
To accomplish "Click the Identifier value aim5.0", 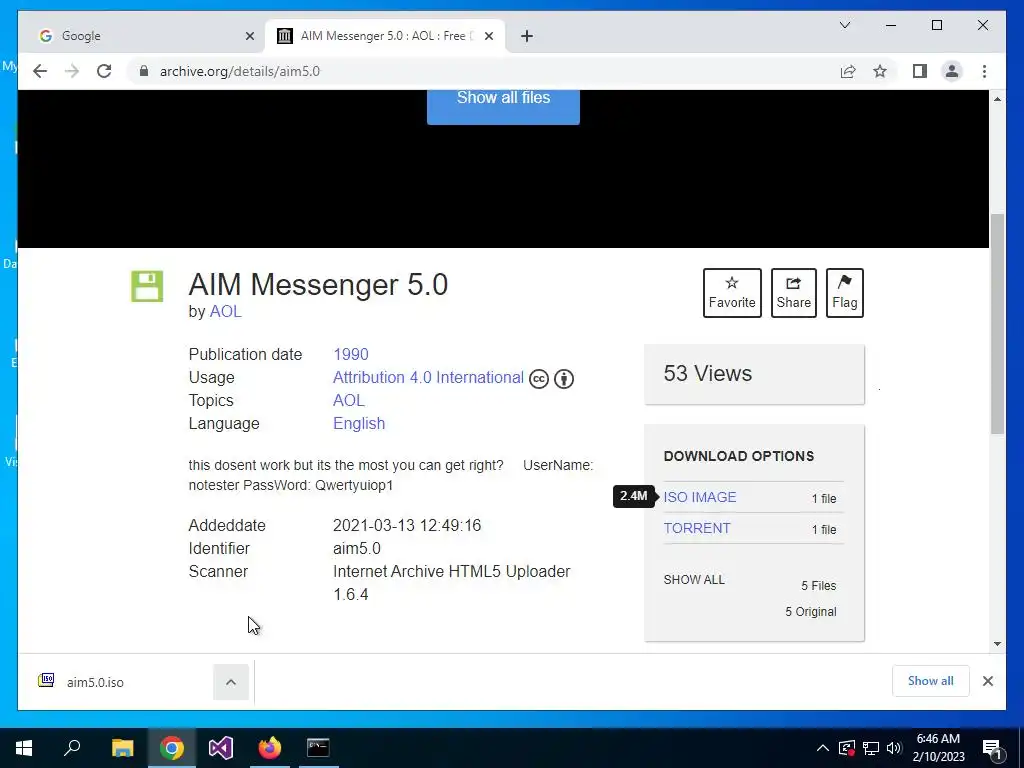I will pos(357,549).
